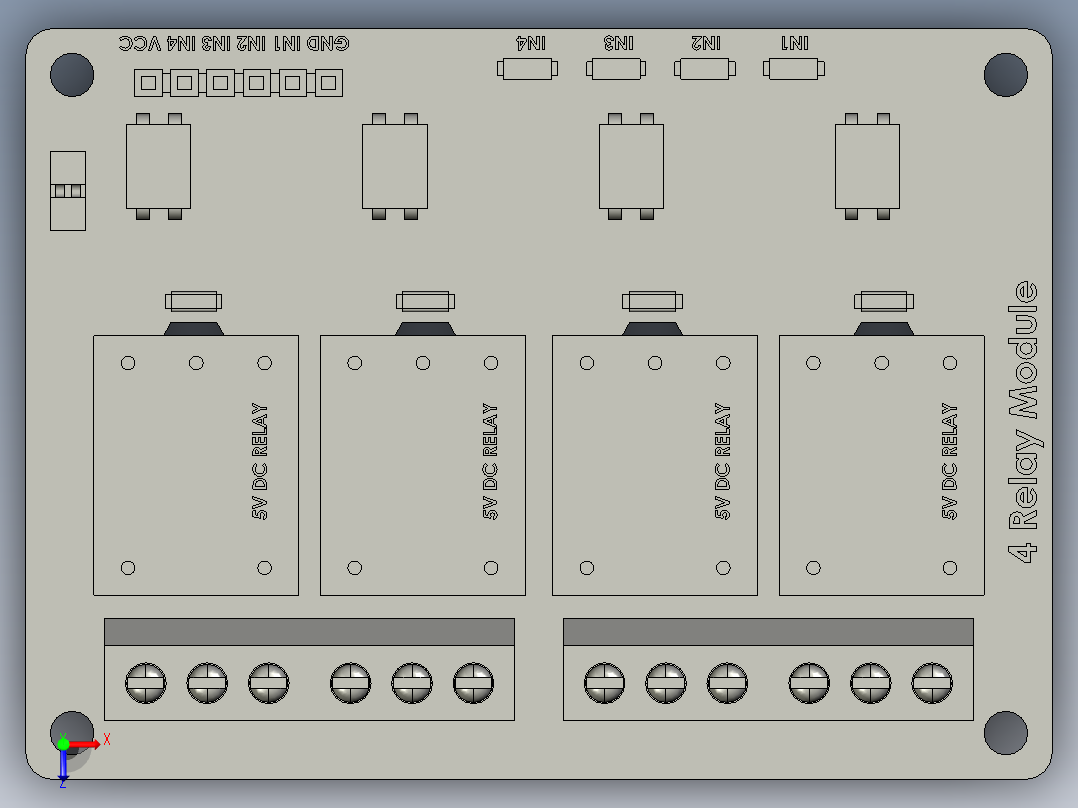Click the last screw of the left terminal block

point(473,683)
